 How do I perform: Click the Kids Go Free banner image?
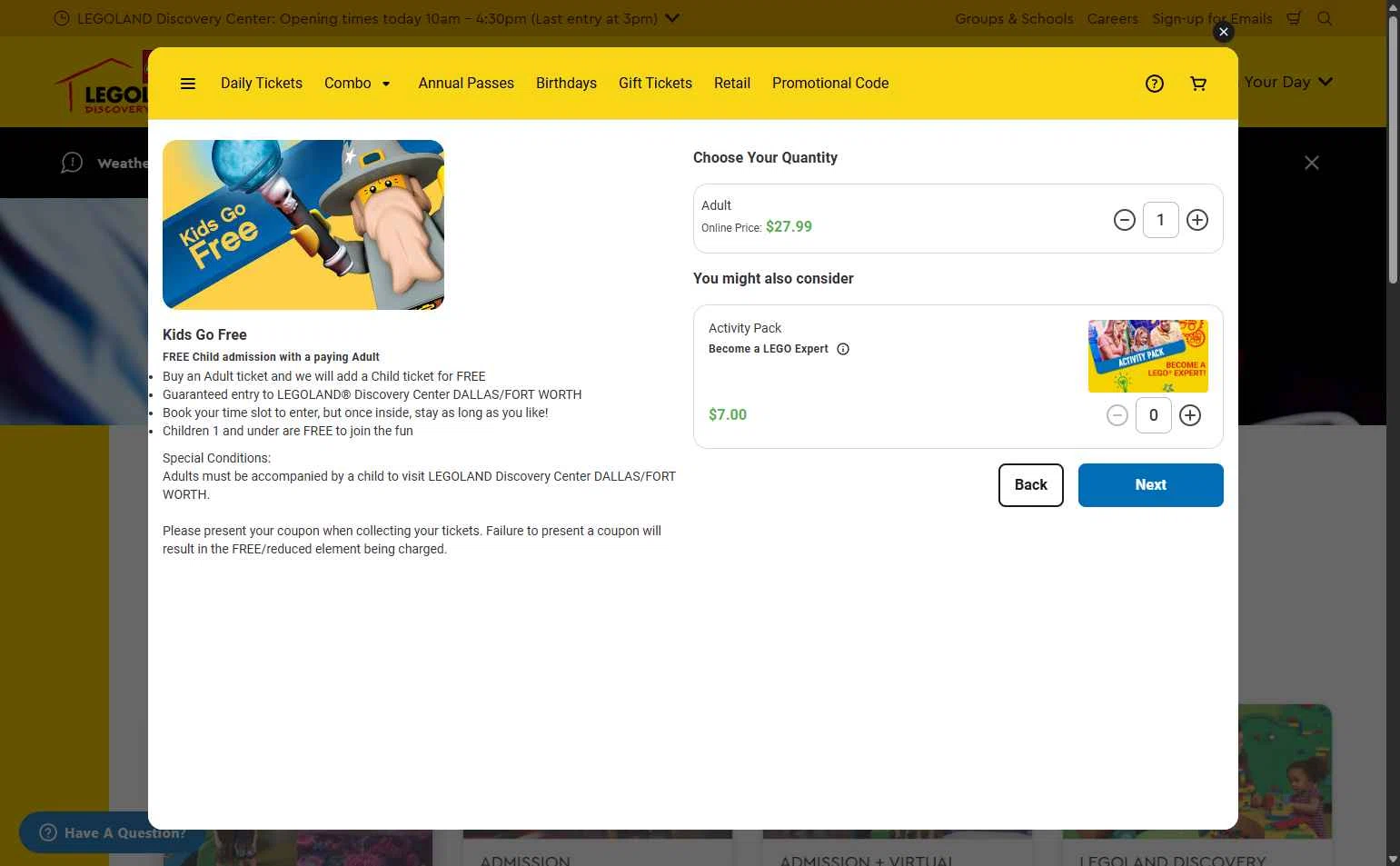303,224
